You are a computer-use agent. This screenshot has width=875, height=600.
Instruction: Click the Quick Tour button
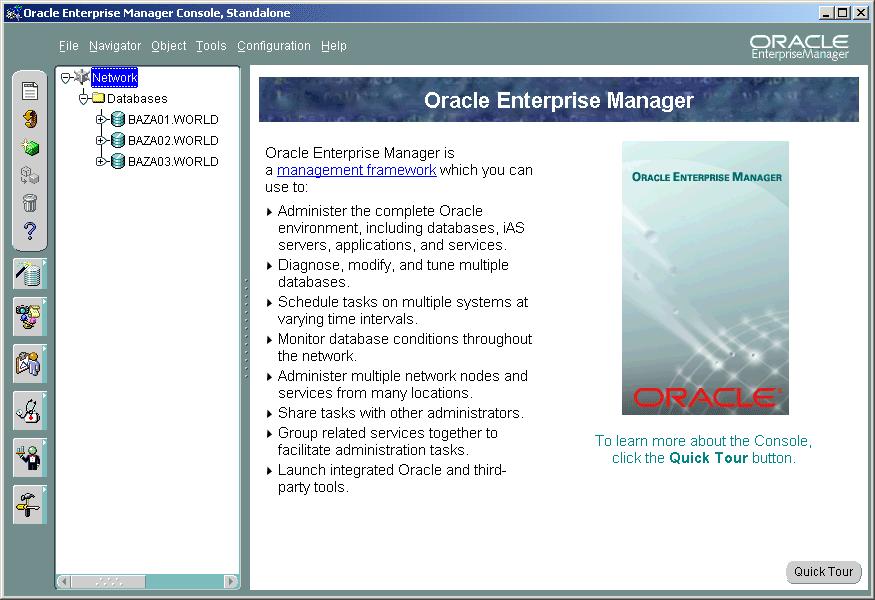pyautogui.click(x=823, y=572)
